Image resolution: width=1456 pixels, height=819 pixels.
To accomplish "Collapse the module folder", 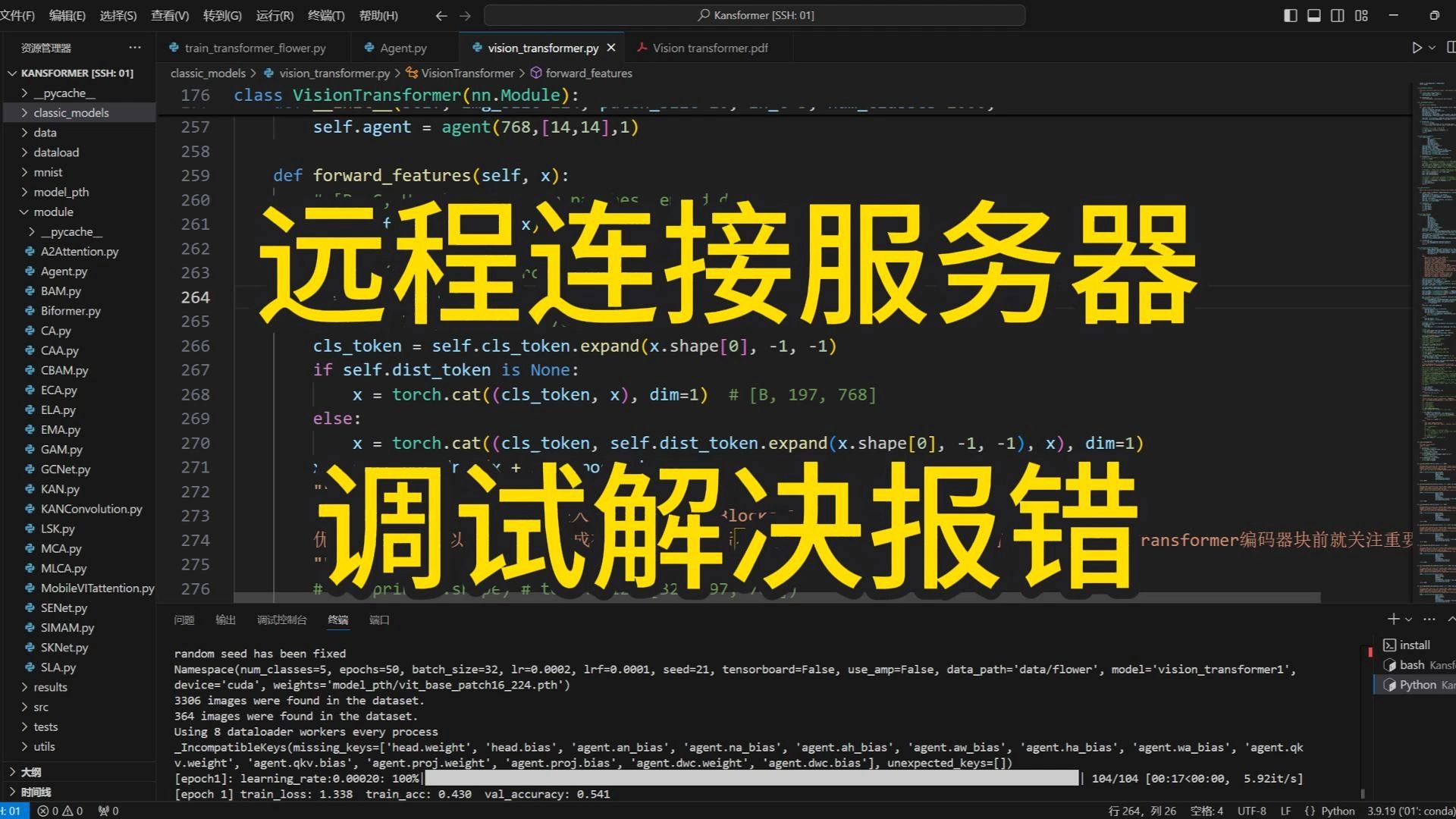I will [78, 212].
